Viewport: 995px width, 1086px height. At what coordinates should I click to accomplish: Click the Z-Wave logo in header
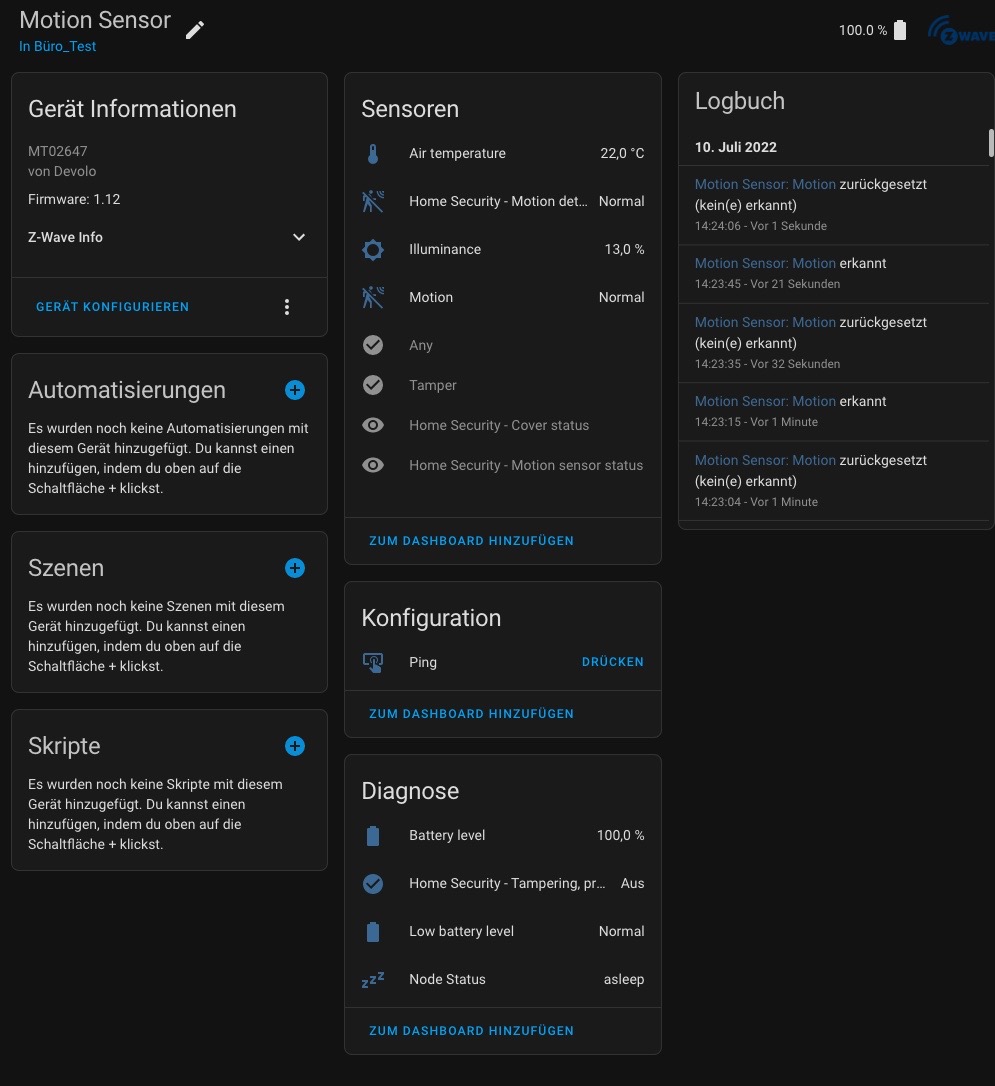tap(961, 31)
